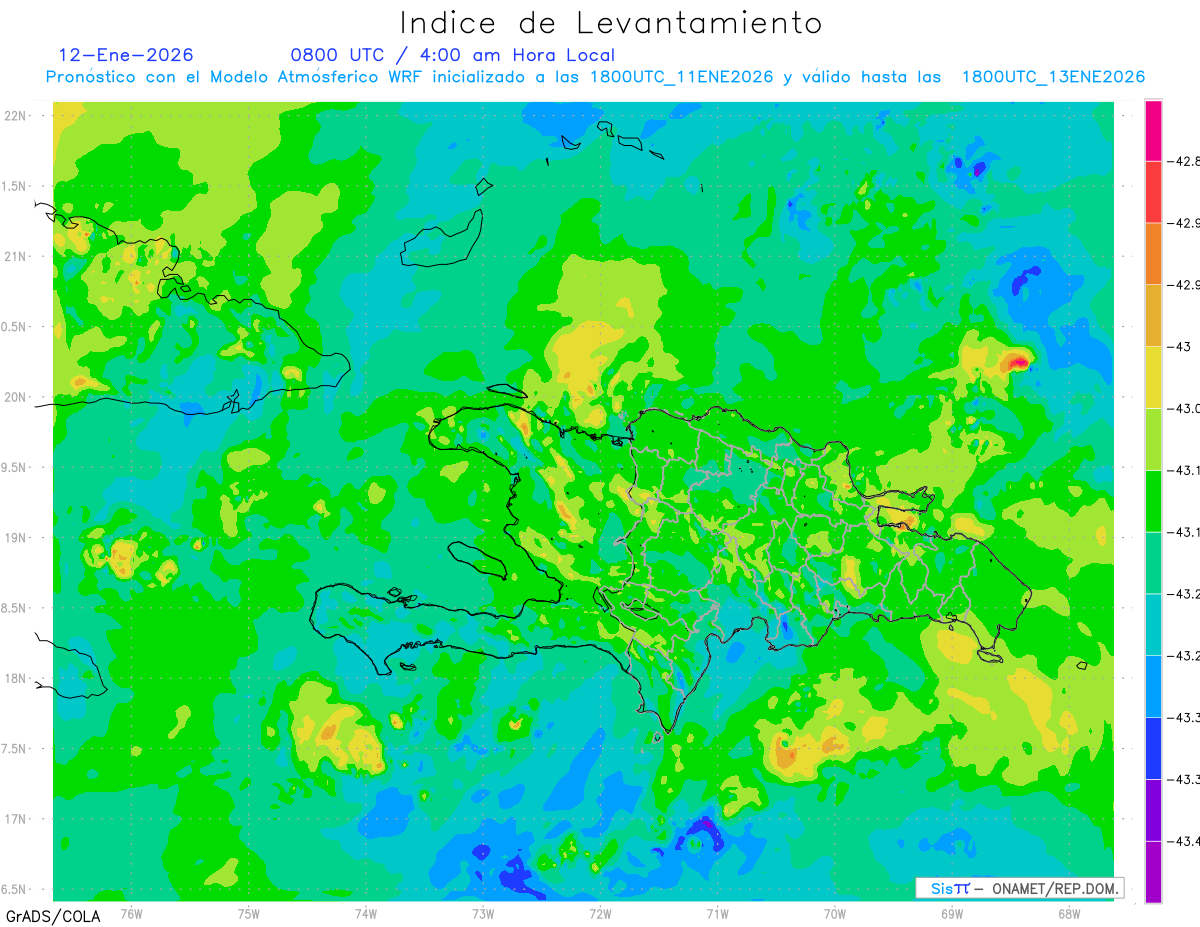Screen dimensions: 1200x927
Task: Click the magenta swatch at the legend top
Action: (1153, 130)
